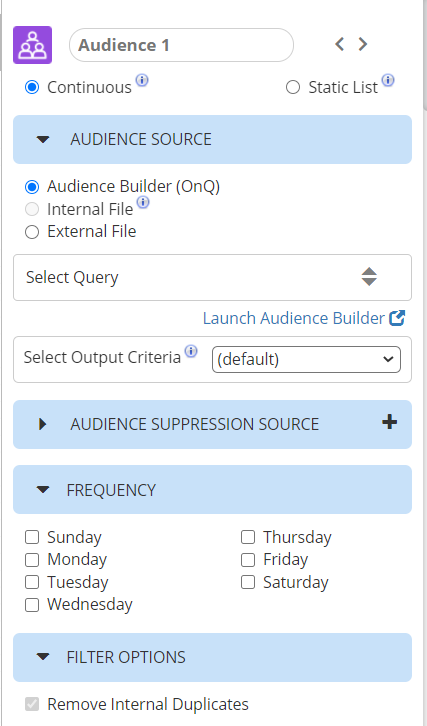
Task: Open info icon beside Internal File
Action: pyautogui.click(x=144, y=202)
